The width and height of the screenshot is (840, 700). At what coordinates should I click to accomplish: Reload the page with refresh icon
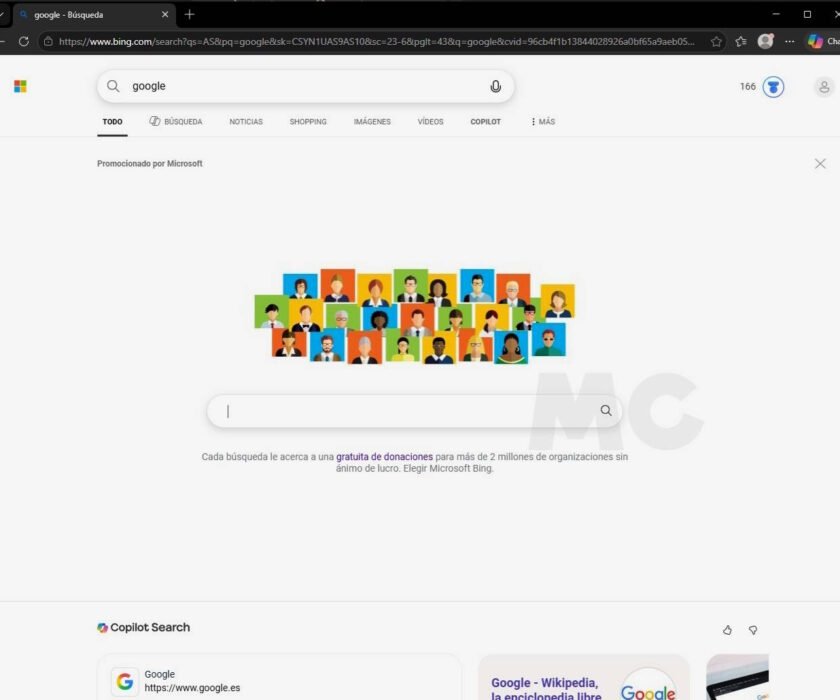[24, 41]
